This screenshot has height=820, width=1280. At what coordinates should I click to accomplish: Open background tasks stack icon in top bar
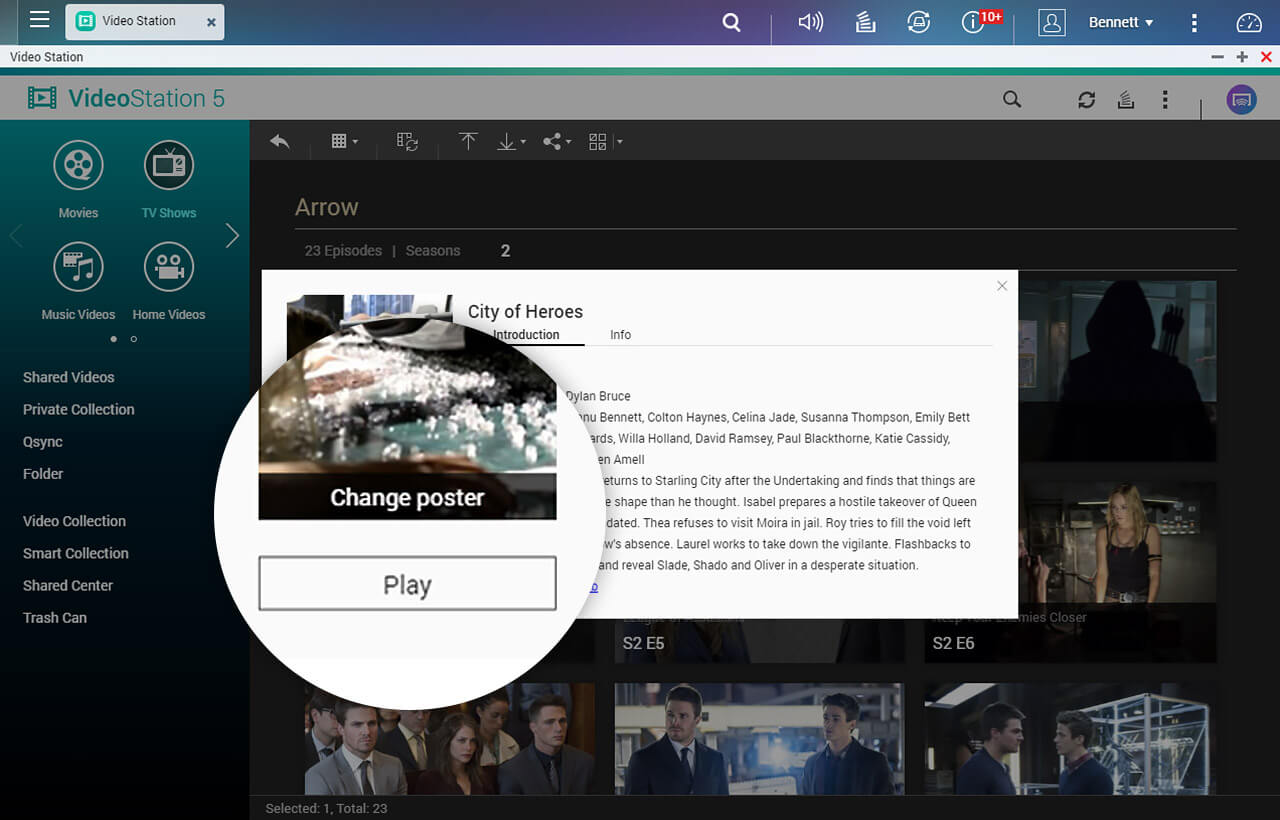[x=866, y=22]
